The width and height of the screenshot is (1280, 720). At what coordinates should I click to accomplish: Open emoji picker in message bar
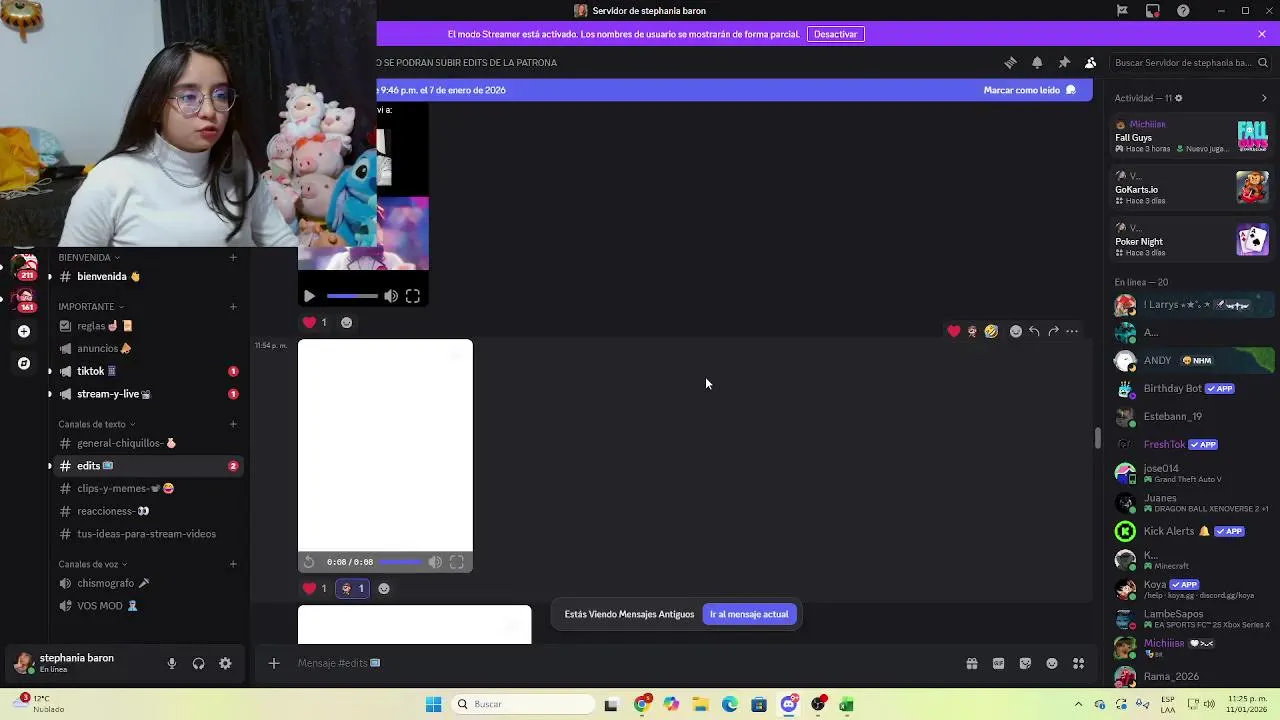1052,663
